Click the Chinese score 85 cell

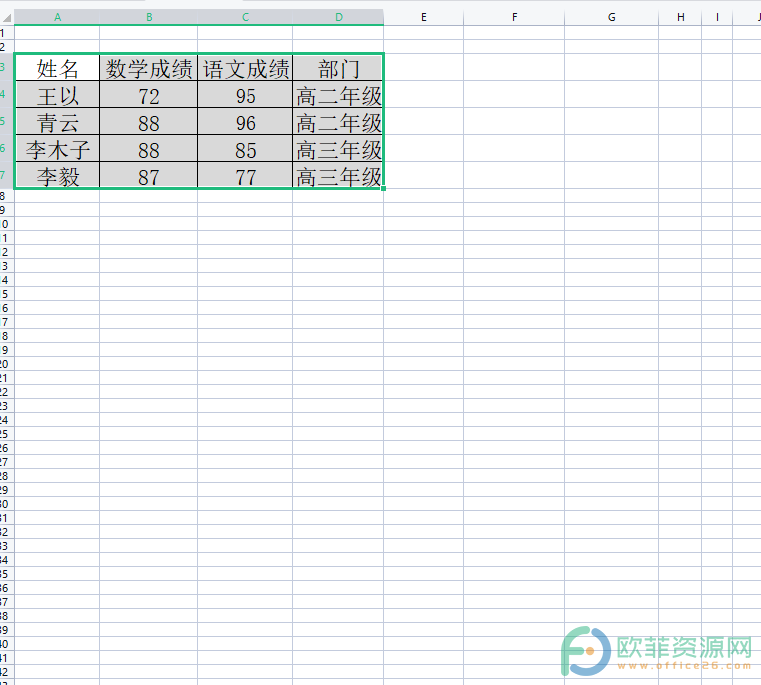click(245, 149)
